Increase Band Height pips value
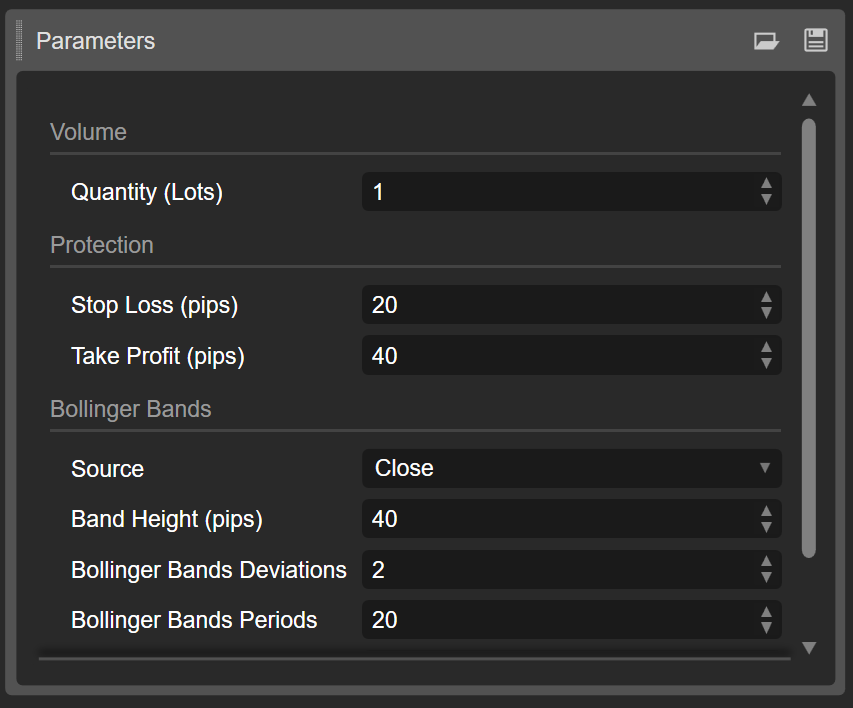This screenshot has width=853, height=708. point(766,512)
